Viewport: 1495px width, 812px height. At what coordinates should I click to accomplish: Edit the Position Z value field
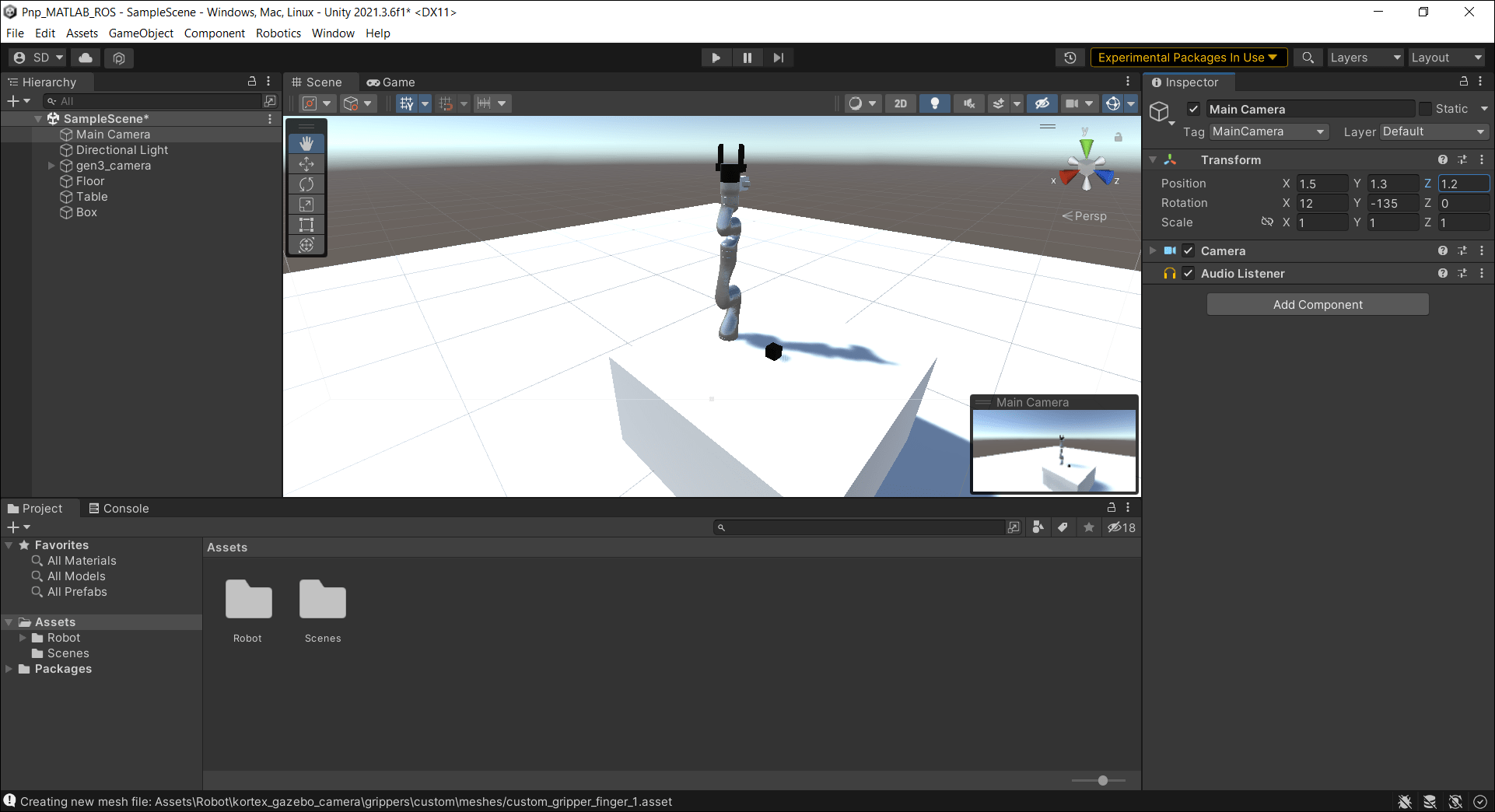click(1462, 184)
